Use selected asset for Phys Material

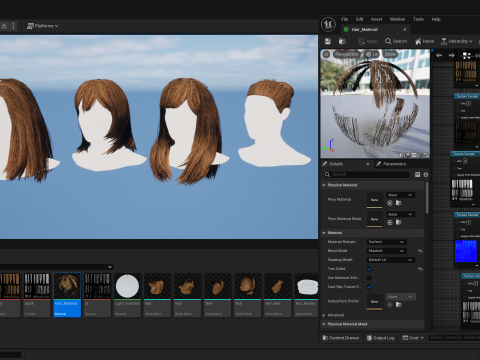click(390, 203)
